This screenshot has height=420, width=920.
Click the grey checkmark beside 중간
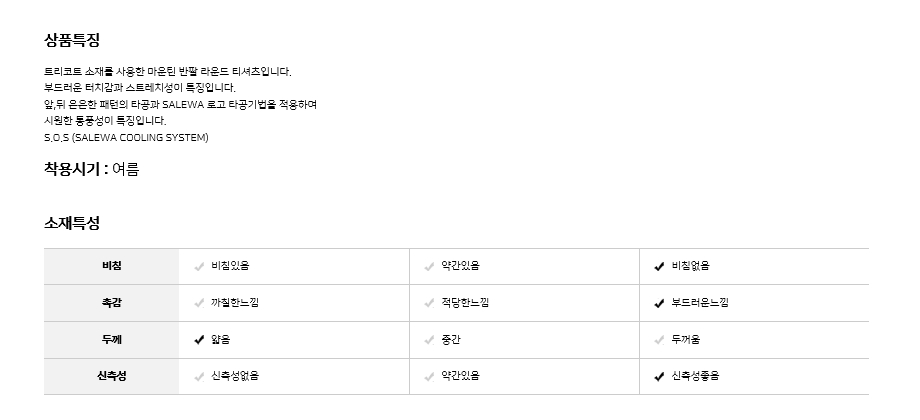pos(429,340)
